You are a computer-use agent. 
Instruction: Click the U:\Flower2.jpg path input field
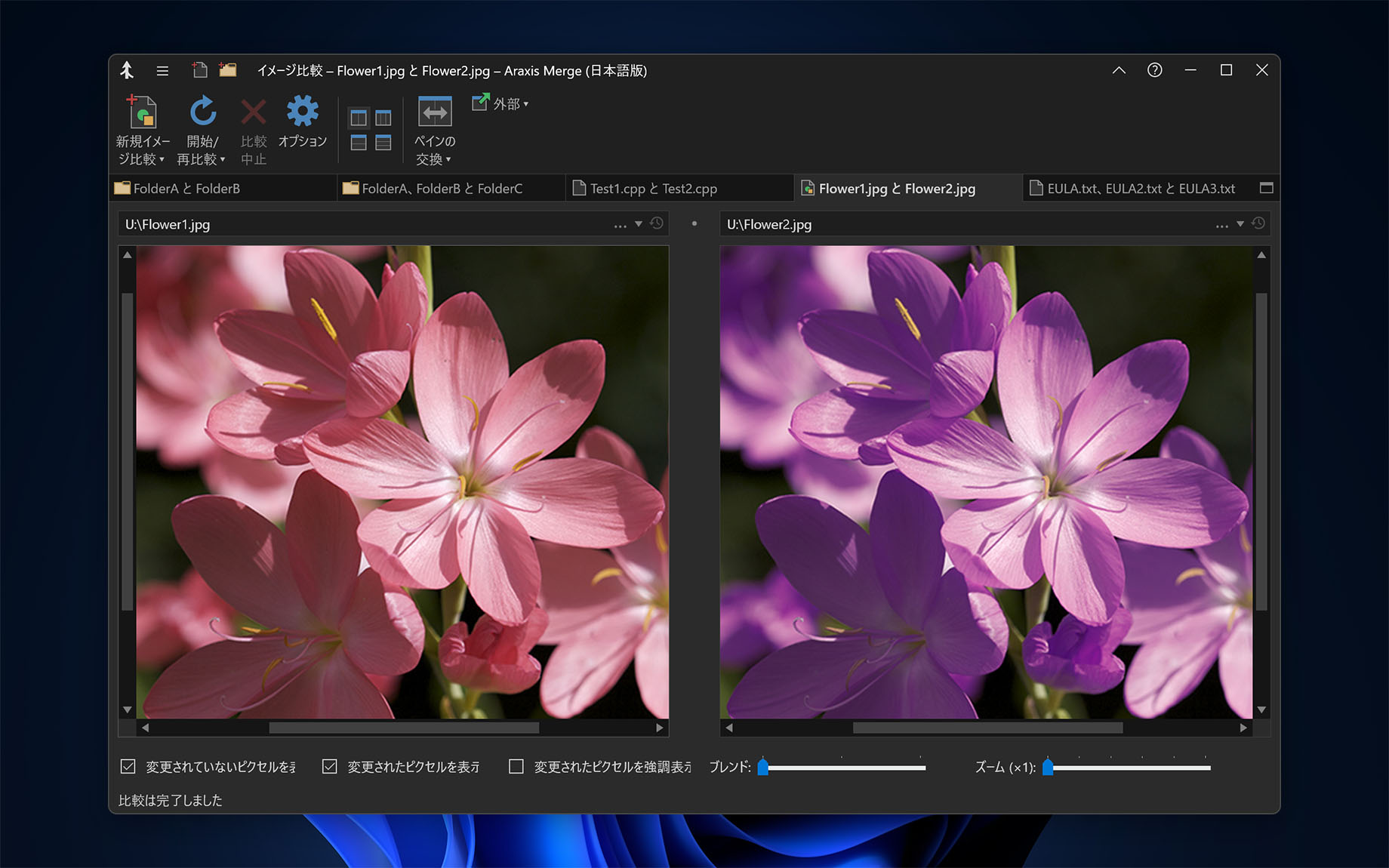959,224
